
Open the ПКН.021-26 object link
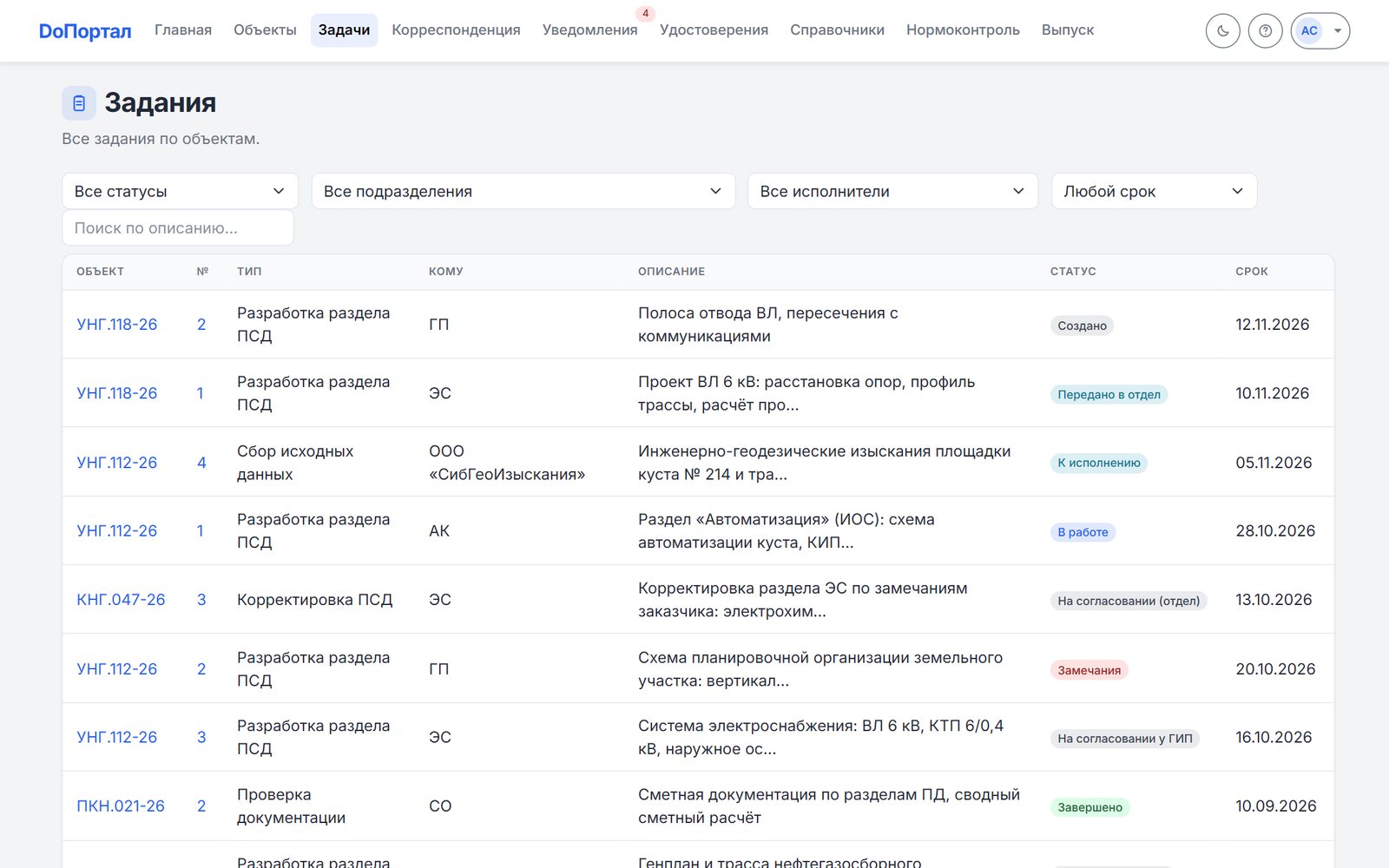pyautogui.click(x=121, y=806)
